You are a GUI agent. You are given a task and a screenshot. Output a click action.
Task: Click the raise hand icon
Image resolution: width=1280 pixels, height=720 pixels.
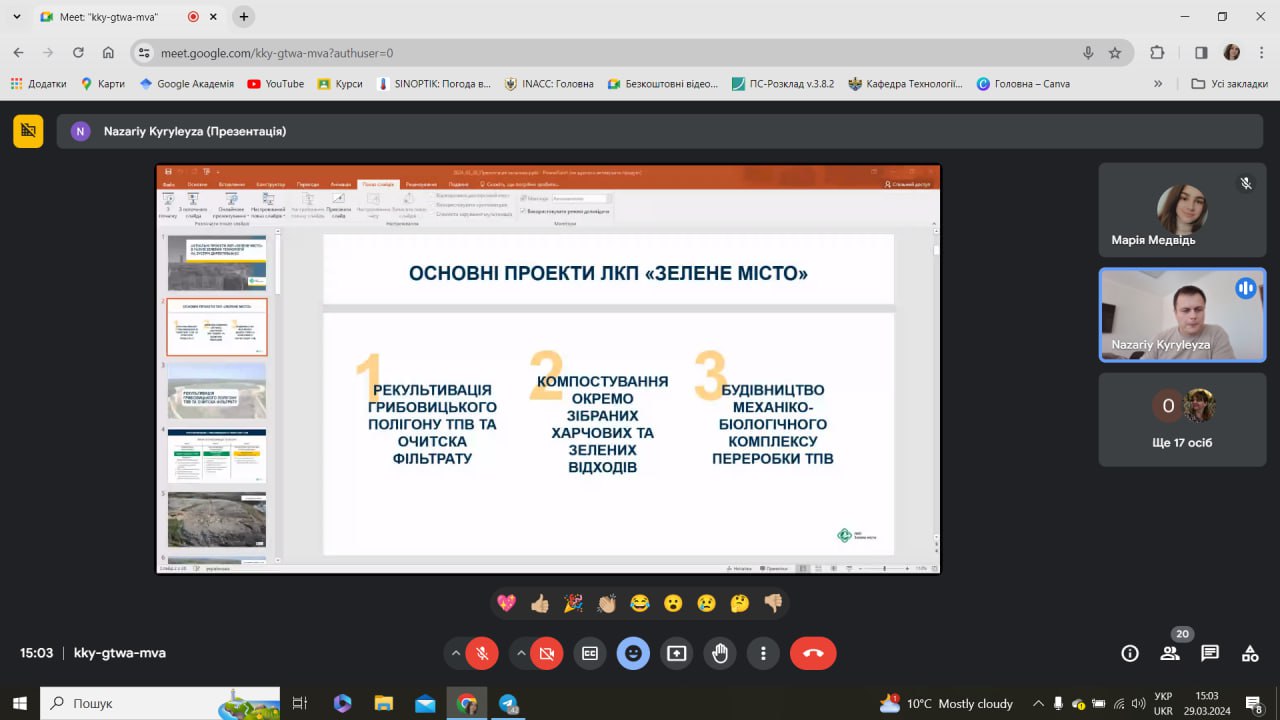pos(720,653)
